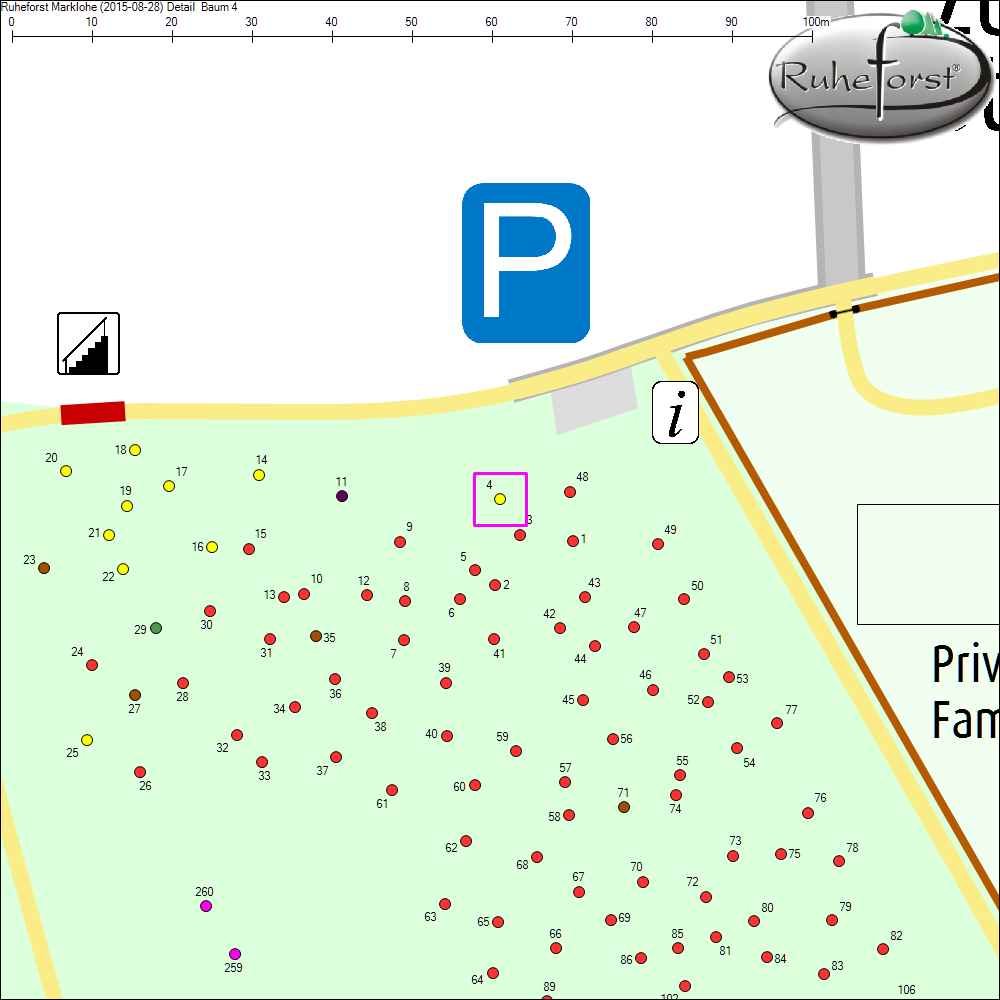Select yellow tree marker 19
Viewport: 1000px width, 1000px height.
127,506
